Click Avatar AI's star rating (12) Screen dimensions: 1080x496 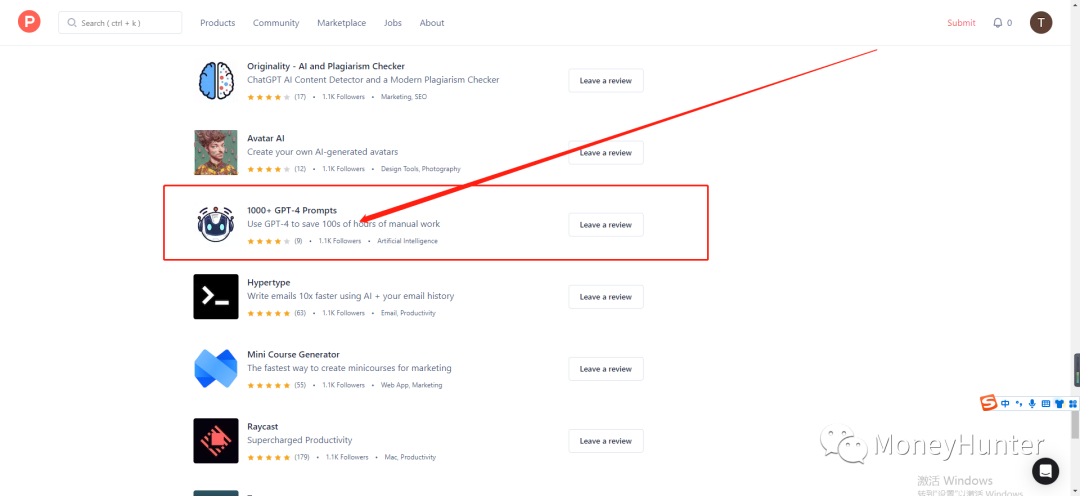(x=276, y=169)
